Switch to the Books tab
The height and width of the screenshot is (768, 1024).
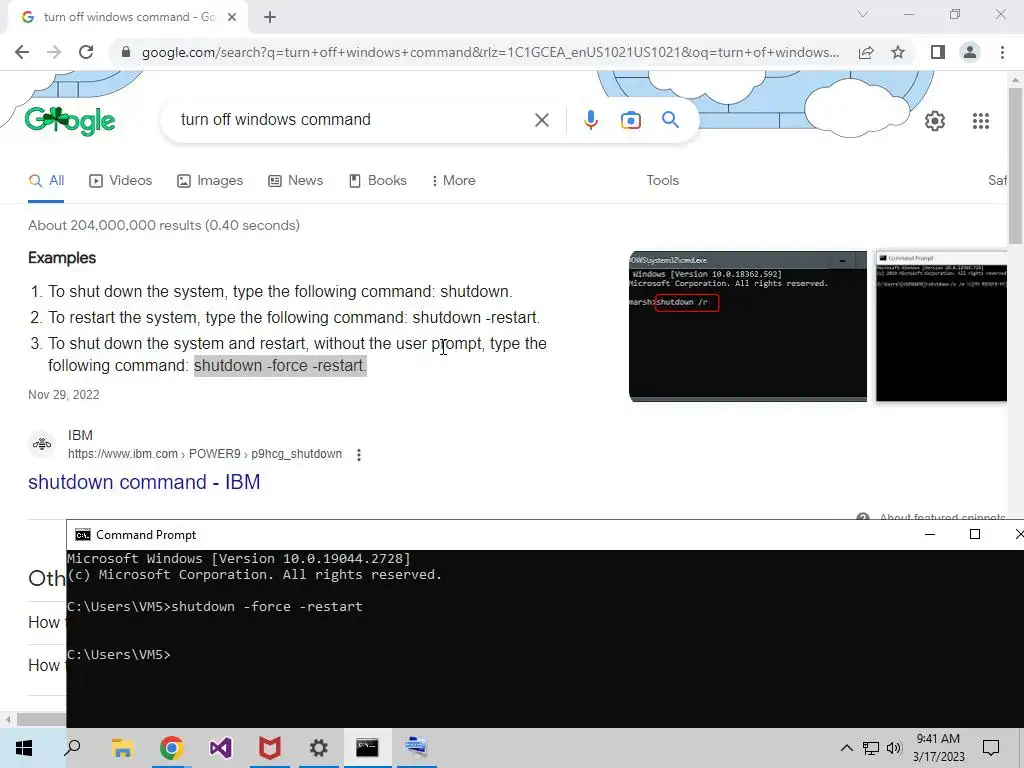[x=378, y=181]
